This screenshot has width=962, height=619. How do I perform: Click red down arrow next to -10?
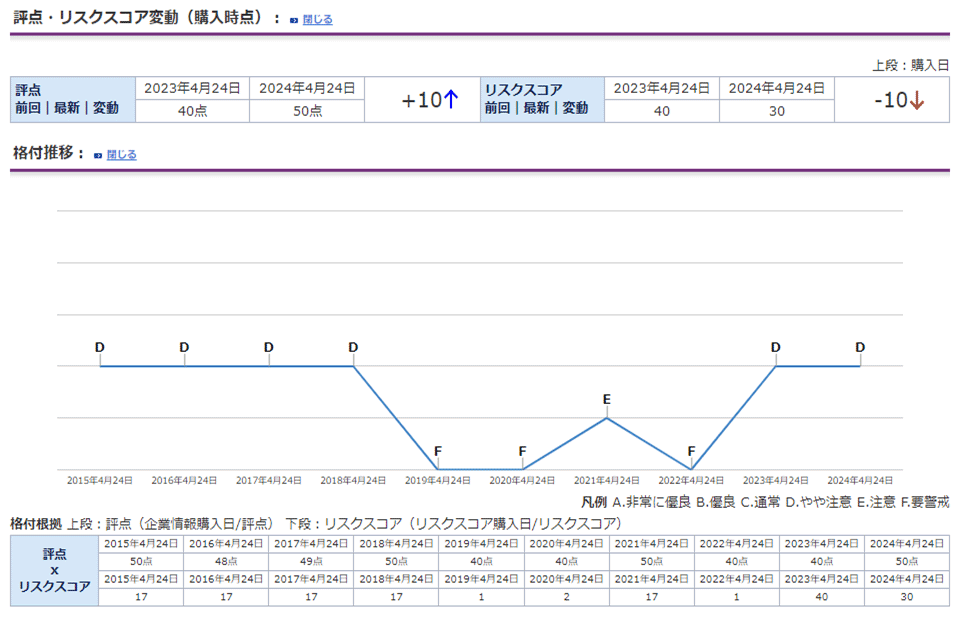[x=917, y=100]
